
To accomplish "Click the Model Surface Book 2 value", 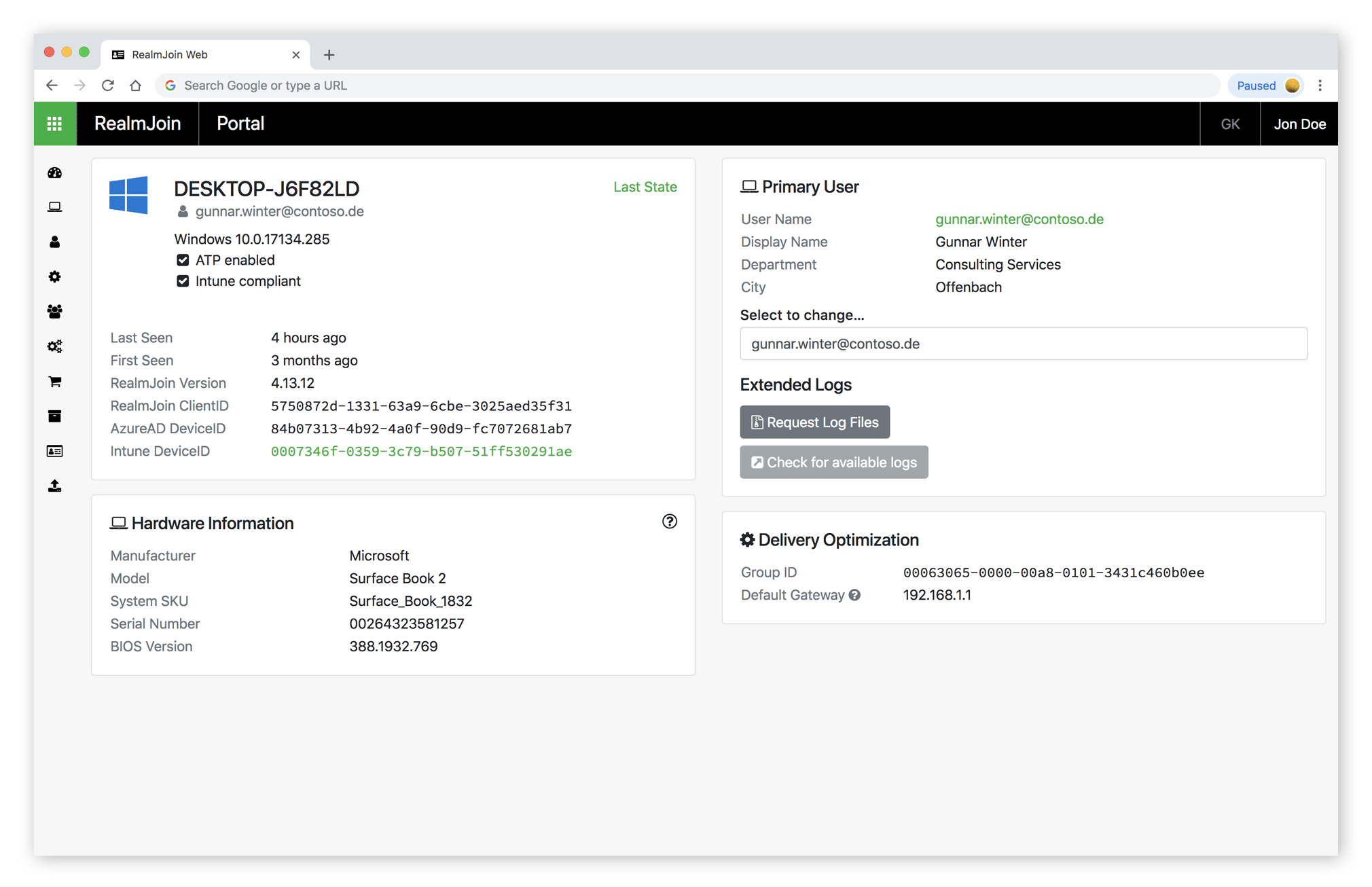I will [397, 579].
